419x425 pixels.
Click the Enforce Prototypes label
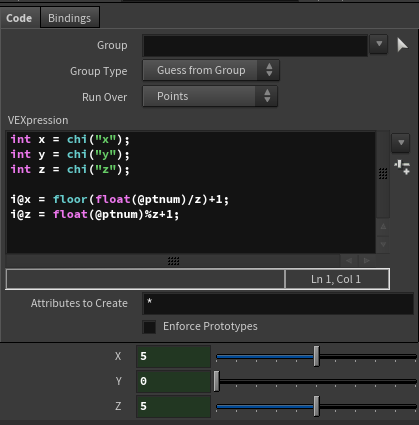[x=210, y=326]
